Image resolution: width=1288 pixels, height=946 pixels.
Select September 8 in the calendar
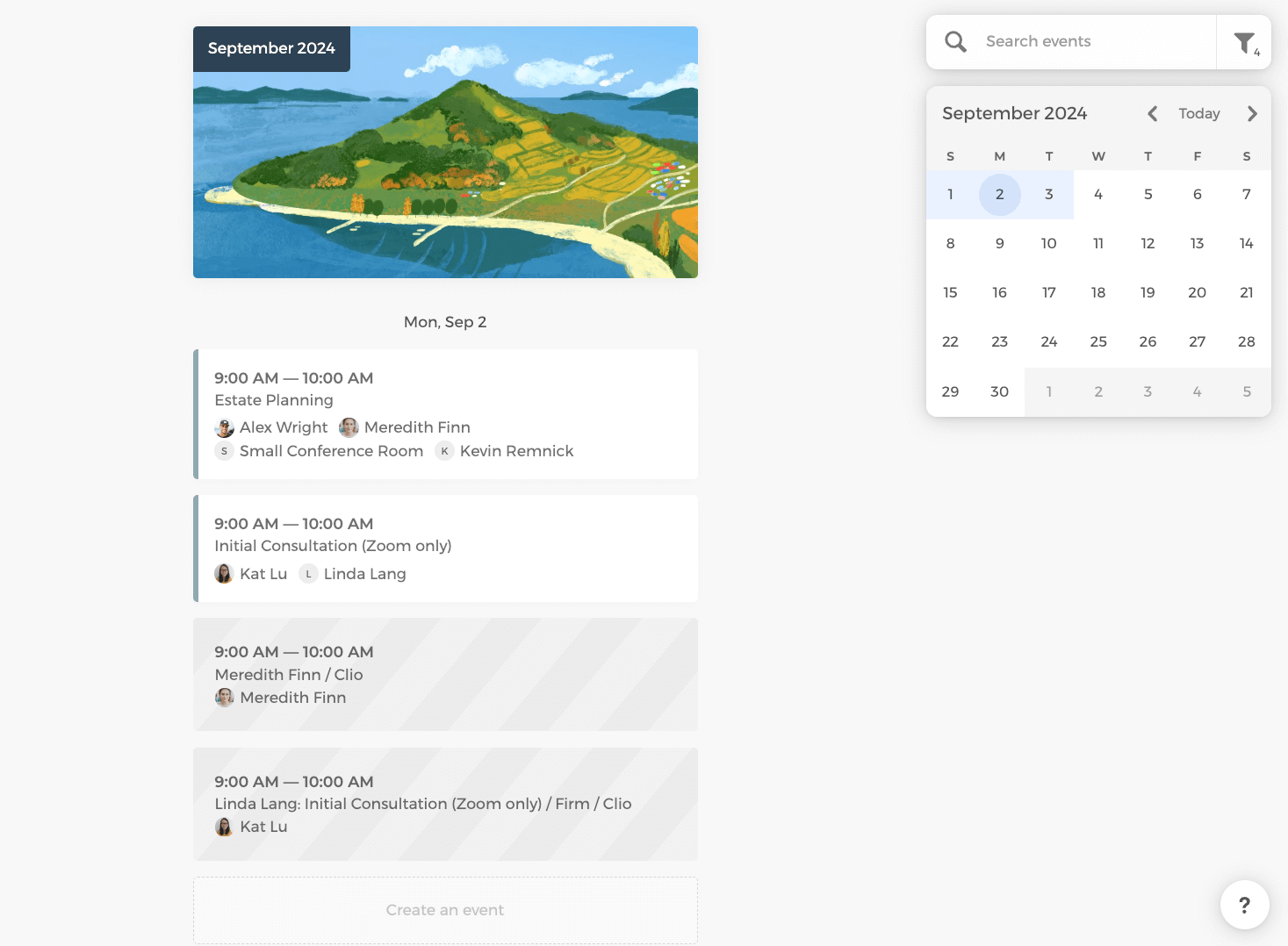point(950,243)
